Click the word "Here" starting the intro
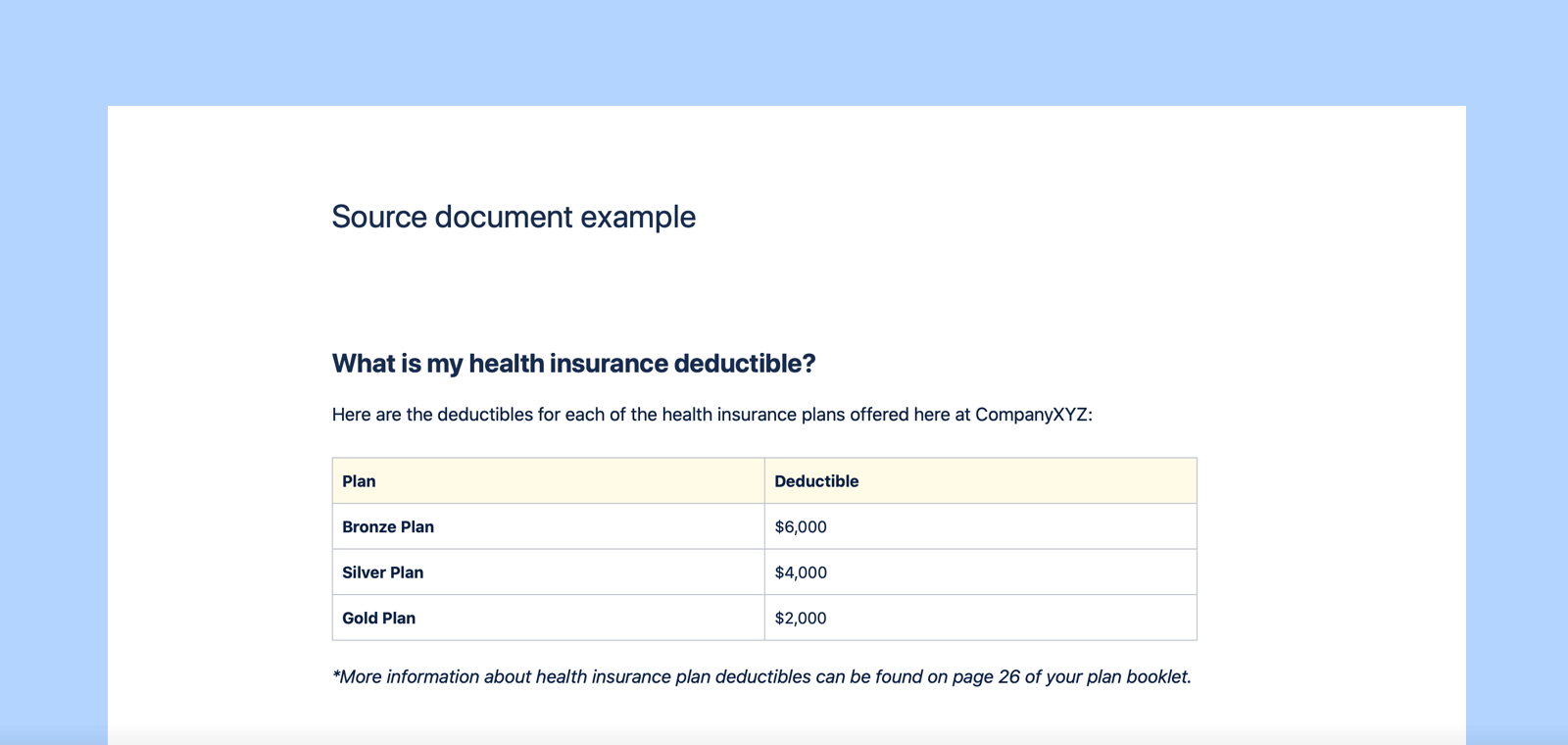Image resolution: width=1568 pixels, height=745 pixels. tap(351, 415)
